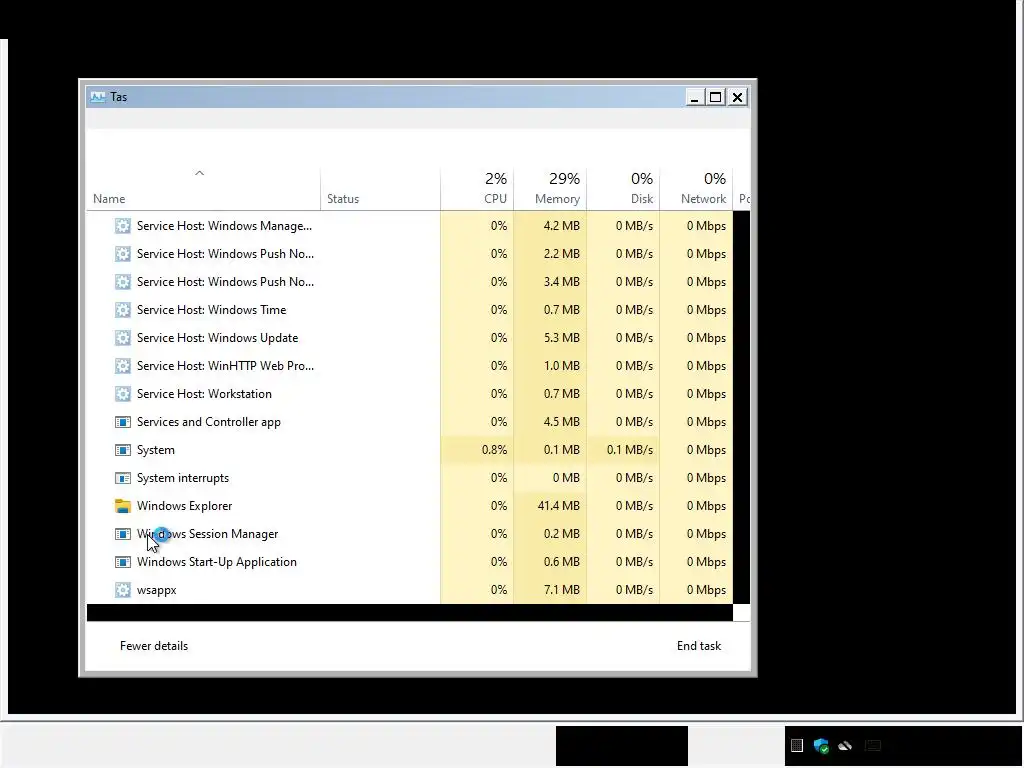Click the Fewer details button
The width and height of the screenshot is (1024, 768).
154,646
